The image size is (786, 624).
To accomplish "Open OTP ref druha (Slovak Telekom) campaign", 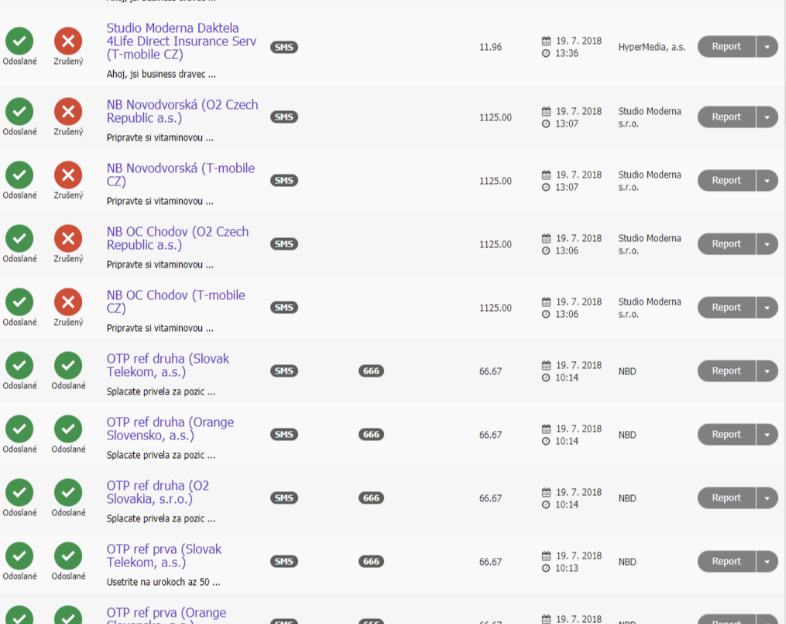I will pyautogui.click(x=168, y=365).
